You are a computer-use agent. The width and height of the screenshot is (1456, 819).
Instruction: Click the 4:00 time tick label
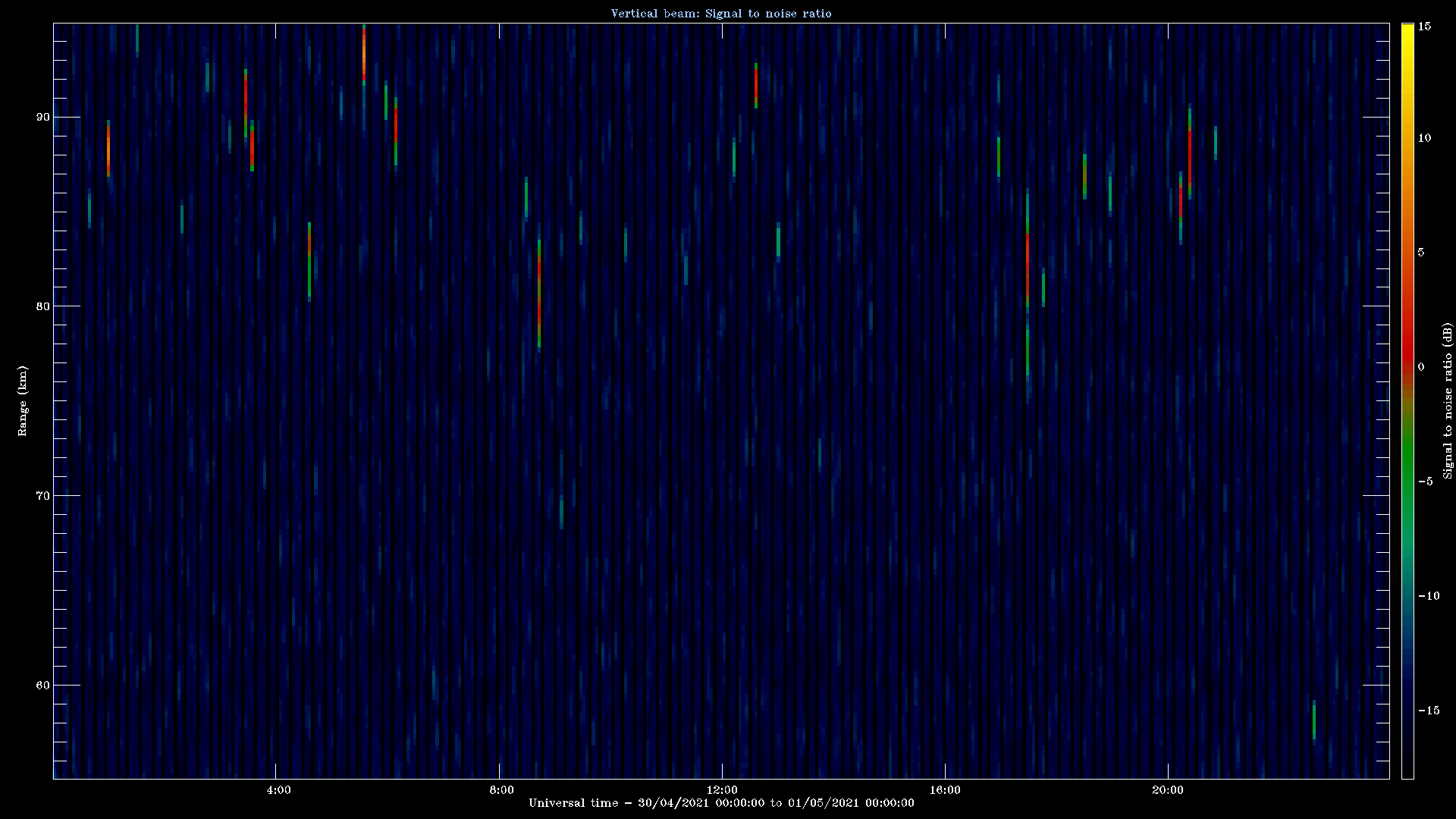pos(278,790)
